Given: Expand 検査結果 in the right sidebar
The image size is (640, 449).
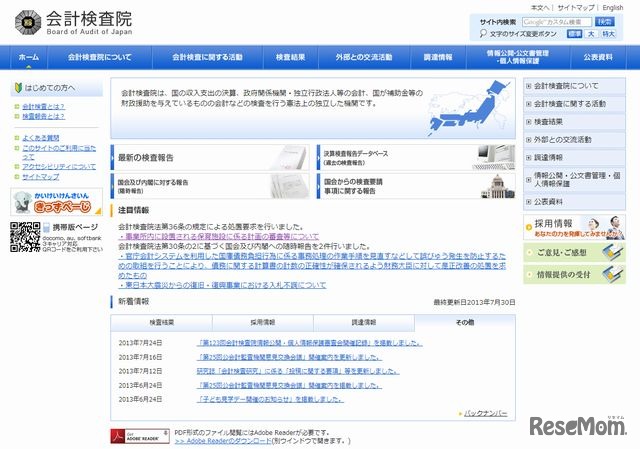Looking at the screenshot, I should [574, 122].
